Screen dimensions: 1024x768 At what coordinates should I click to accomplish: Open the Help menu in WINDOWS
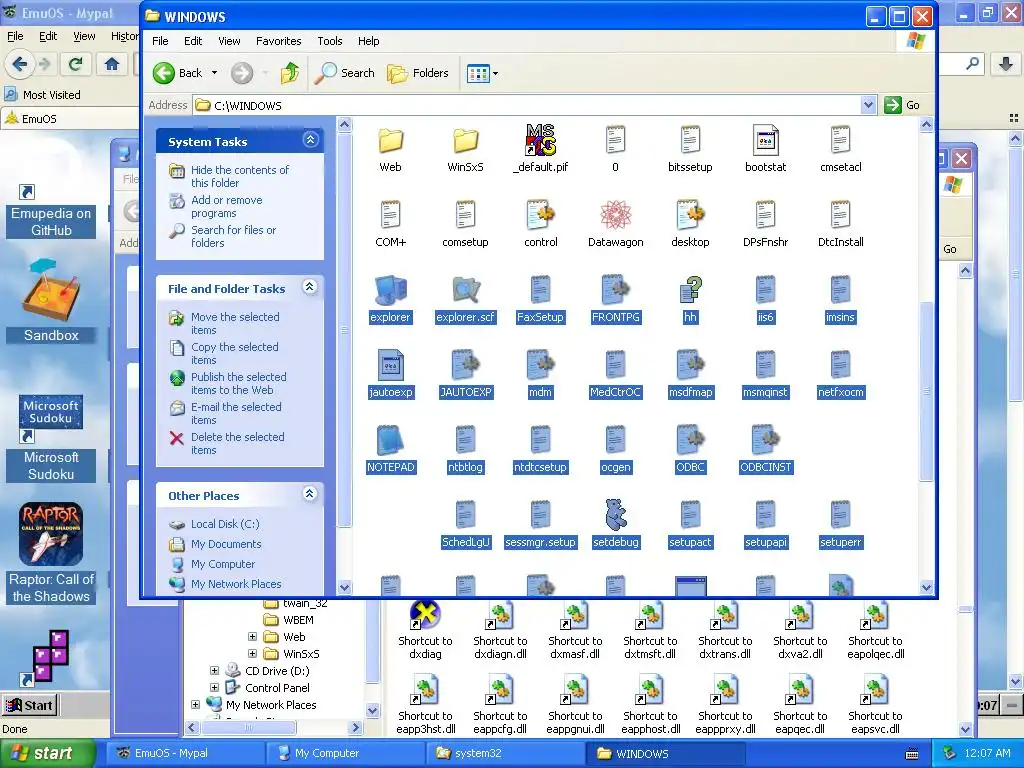click(368, 41)
